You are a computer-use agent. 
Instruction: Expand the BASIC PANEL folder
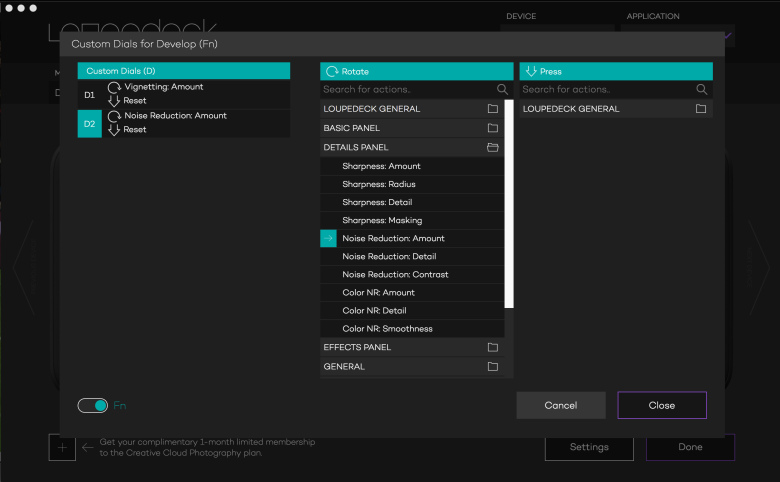(x=492, y=128)
